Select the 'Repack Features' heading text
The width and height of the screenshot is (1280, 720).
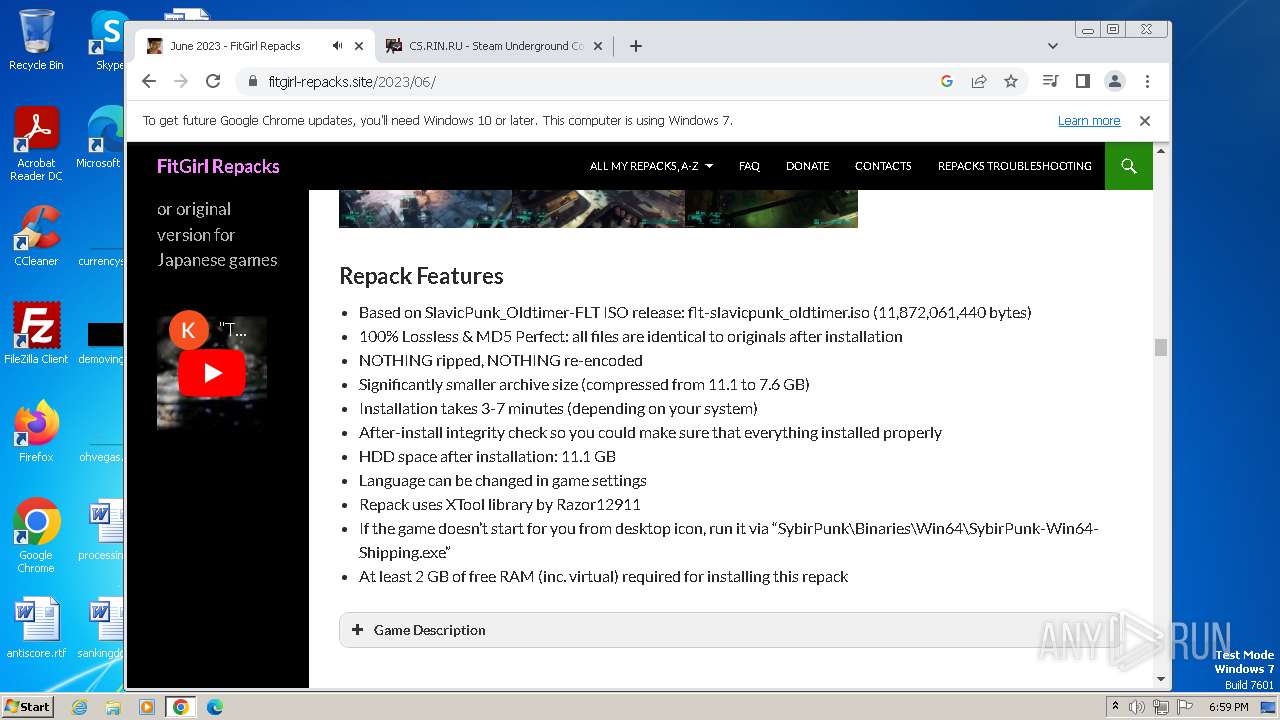(421, 276)
